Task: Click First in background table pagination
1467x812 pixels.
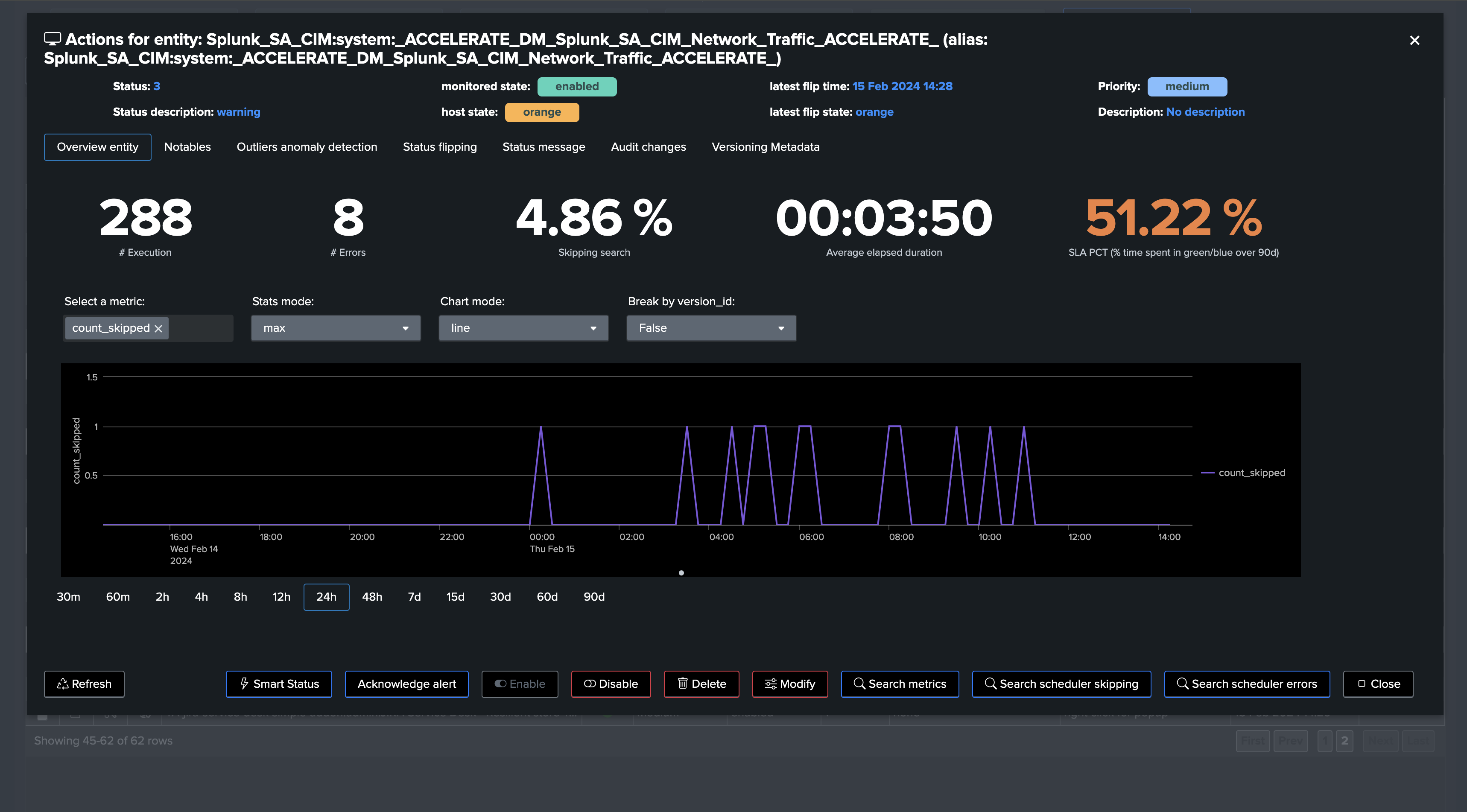Action: click(1253, 741)
